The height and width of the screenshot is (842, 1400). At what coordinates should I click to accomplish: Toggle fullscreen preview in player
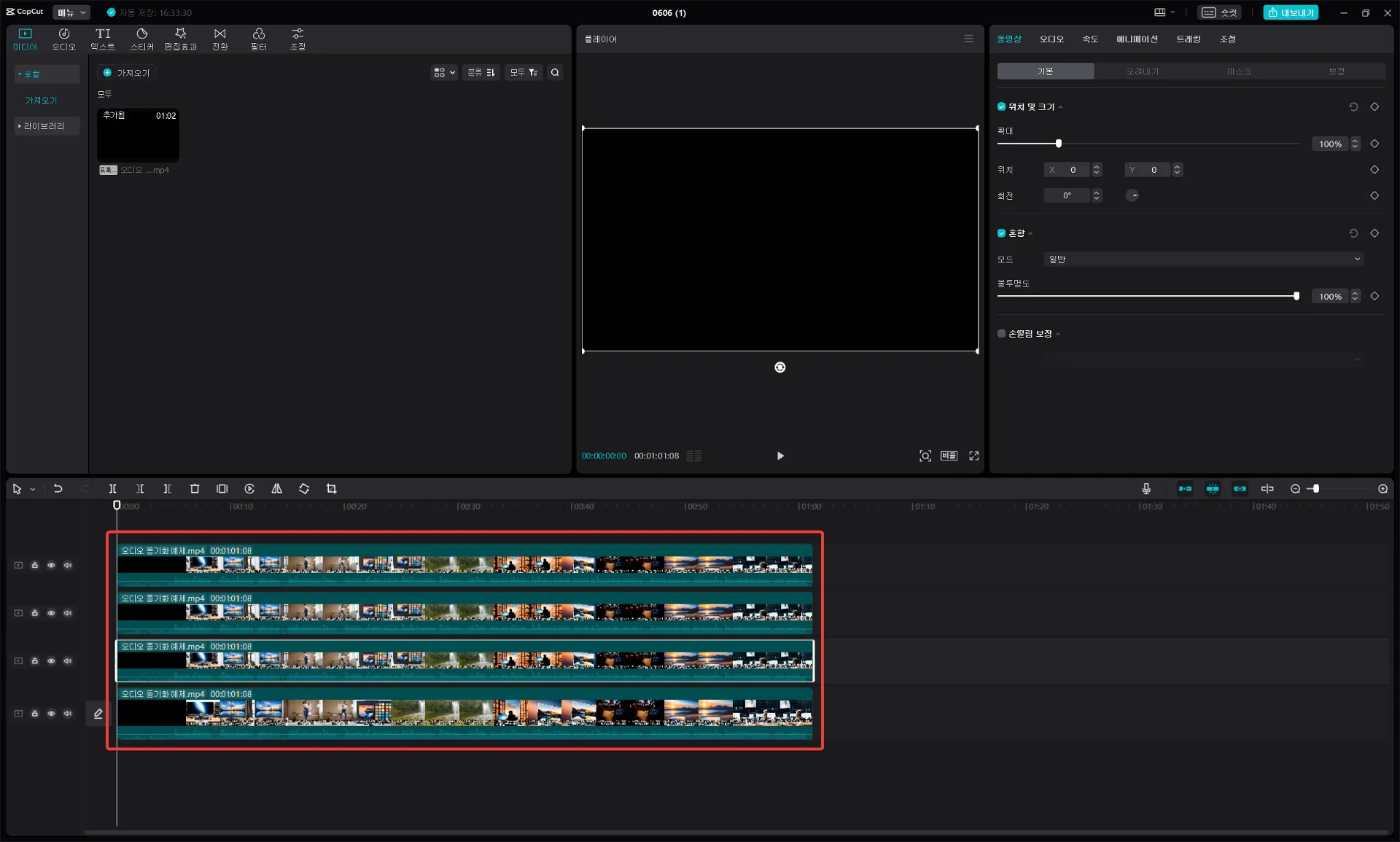tap(973, 456)
